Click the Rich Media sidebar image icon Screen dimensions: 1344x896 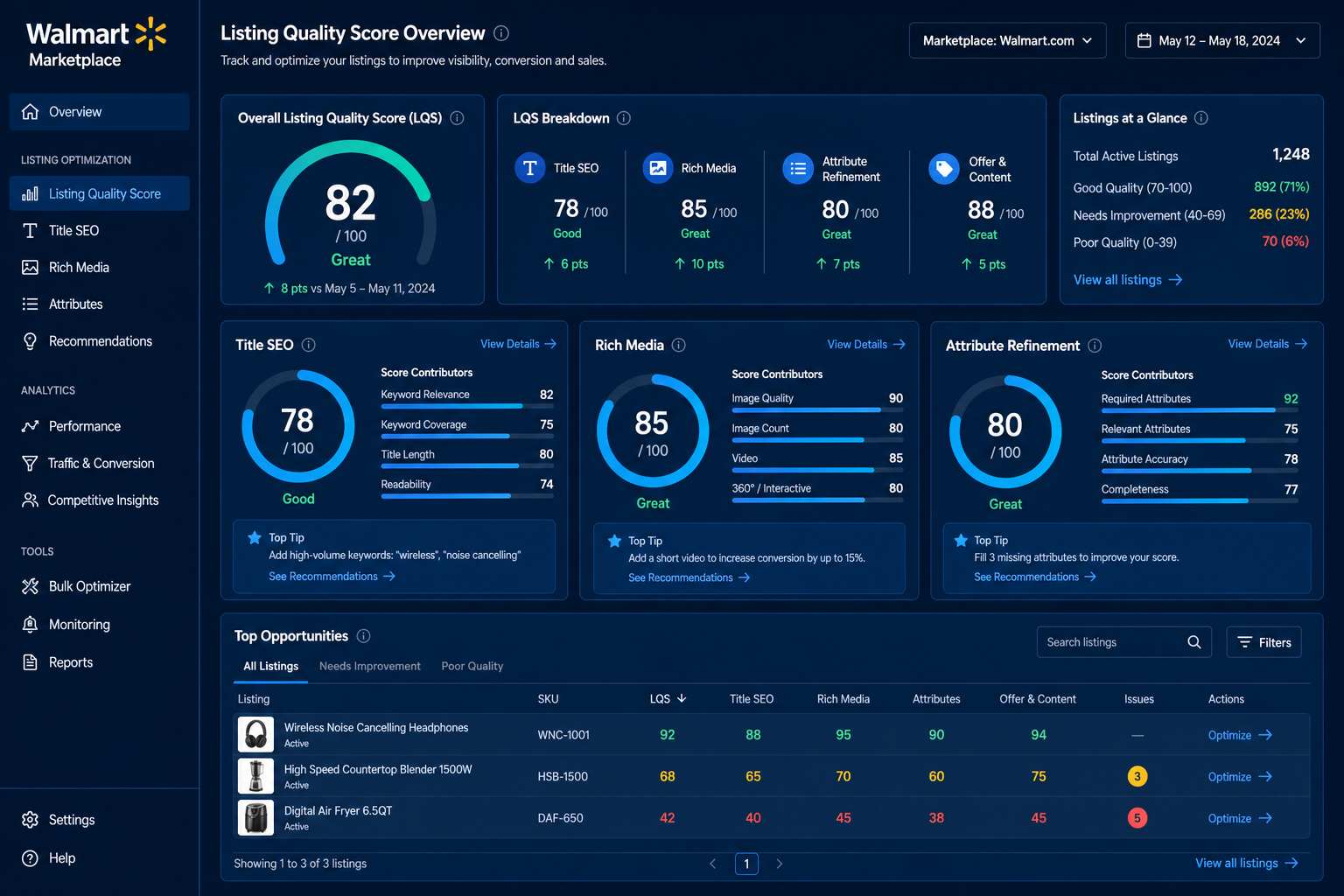[30, 268]
